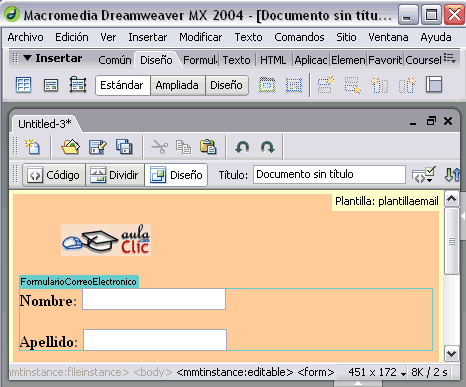Open the window size dropdown 451 x 172

[x=377, y=372]
